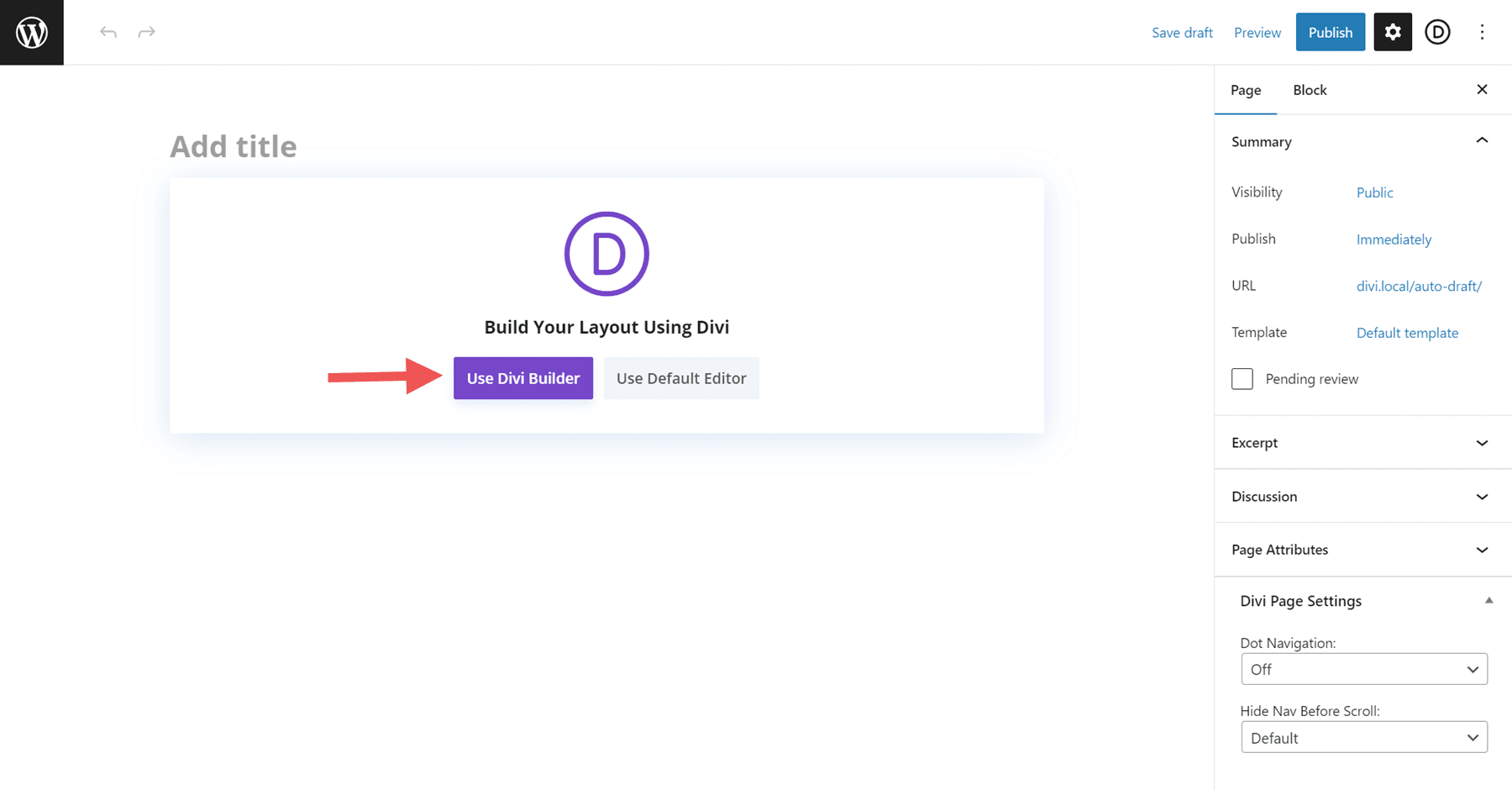Check the Pending review checkbox

click(x=1242, y=379)
